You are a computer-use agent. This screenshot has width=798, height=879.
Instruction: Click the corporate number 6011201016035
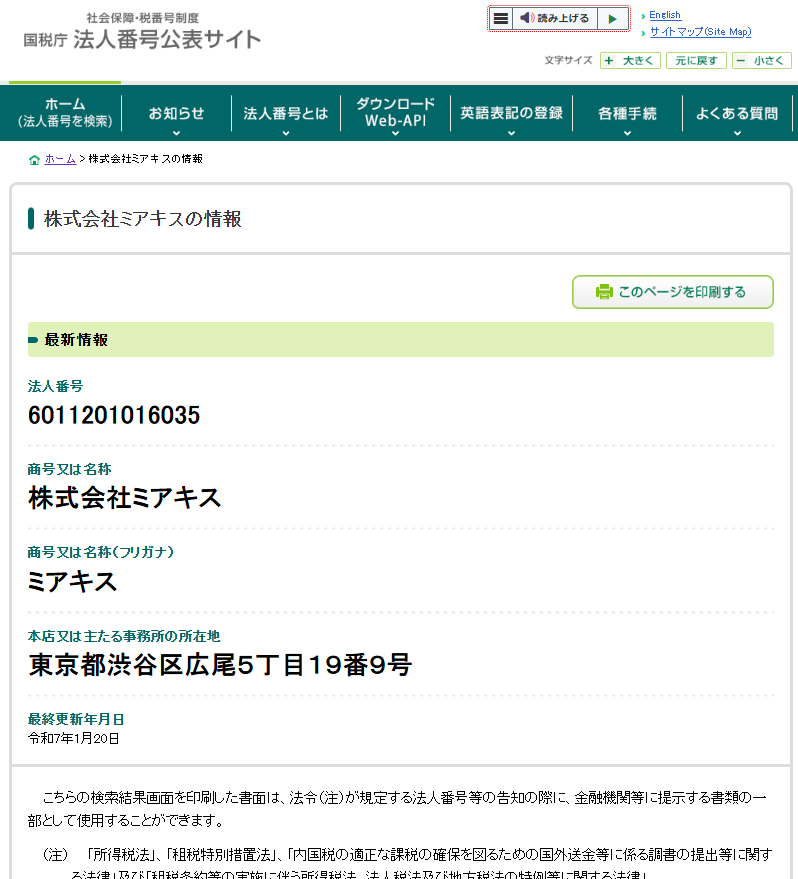point(114,416)
